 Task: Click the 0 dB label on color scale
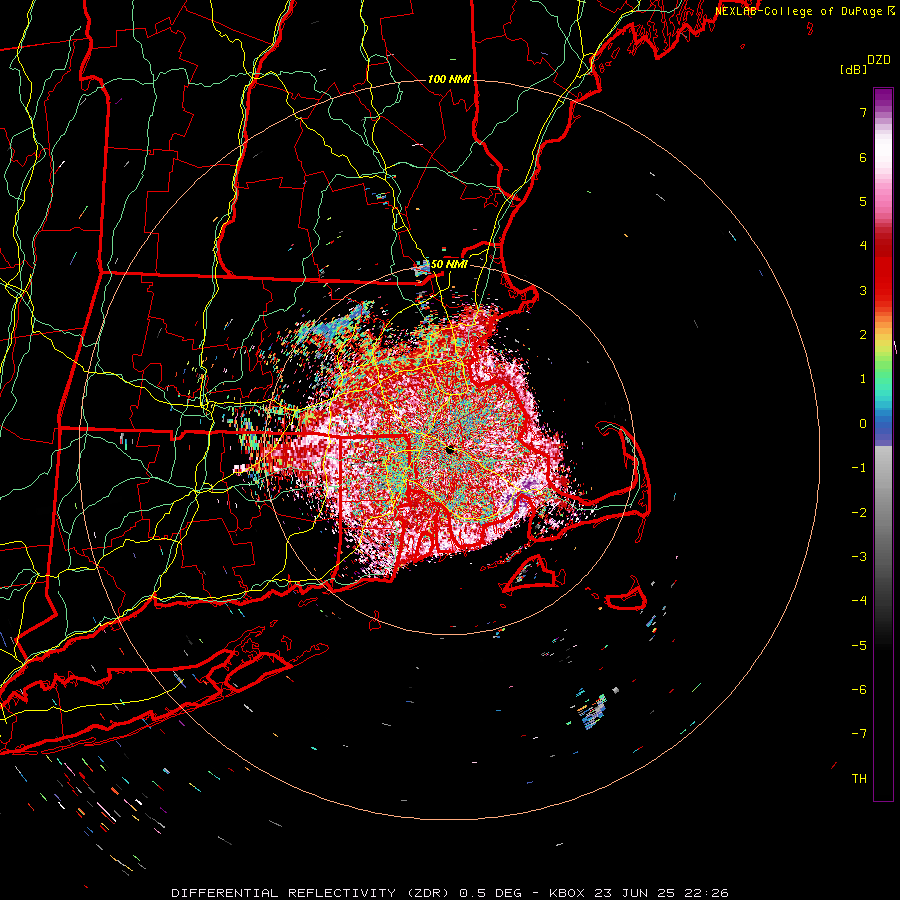(863, 424)
